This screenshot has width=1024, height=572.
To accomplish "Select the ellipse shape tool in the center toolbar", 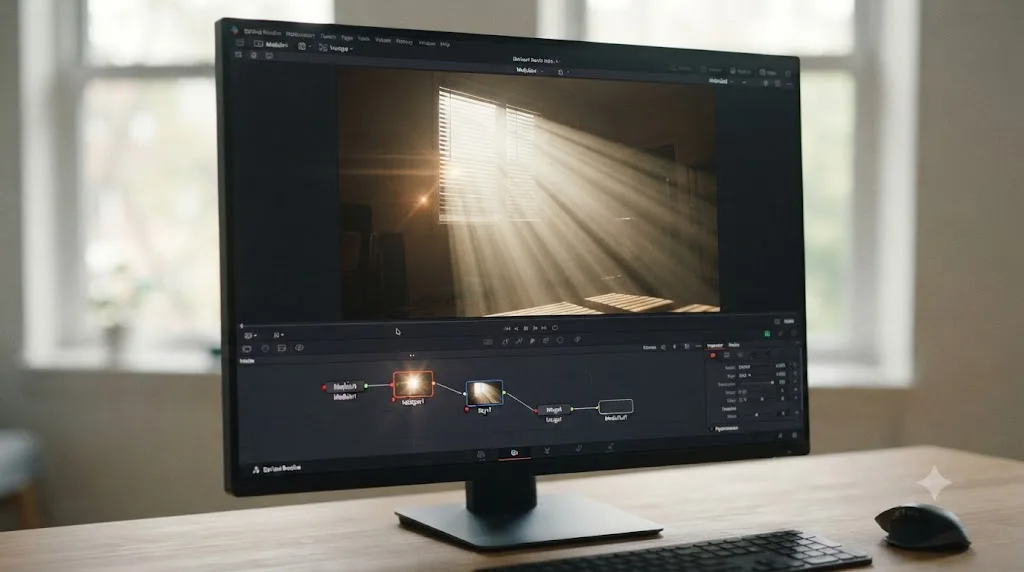I will (x=560, y=340).
